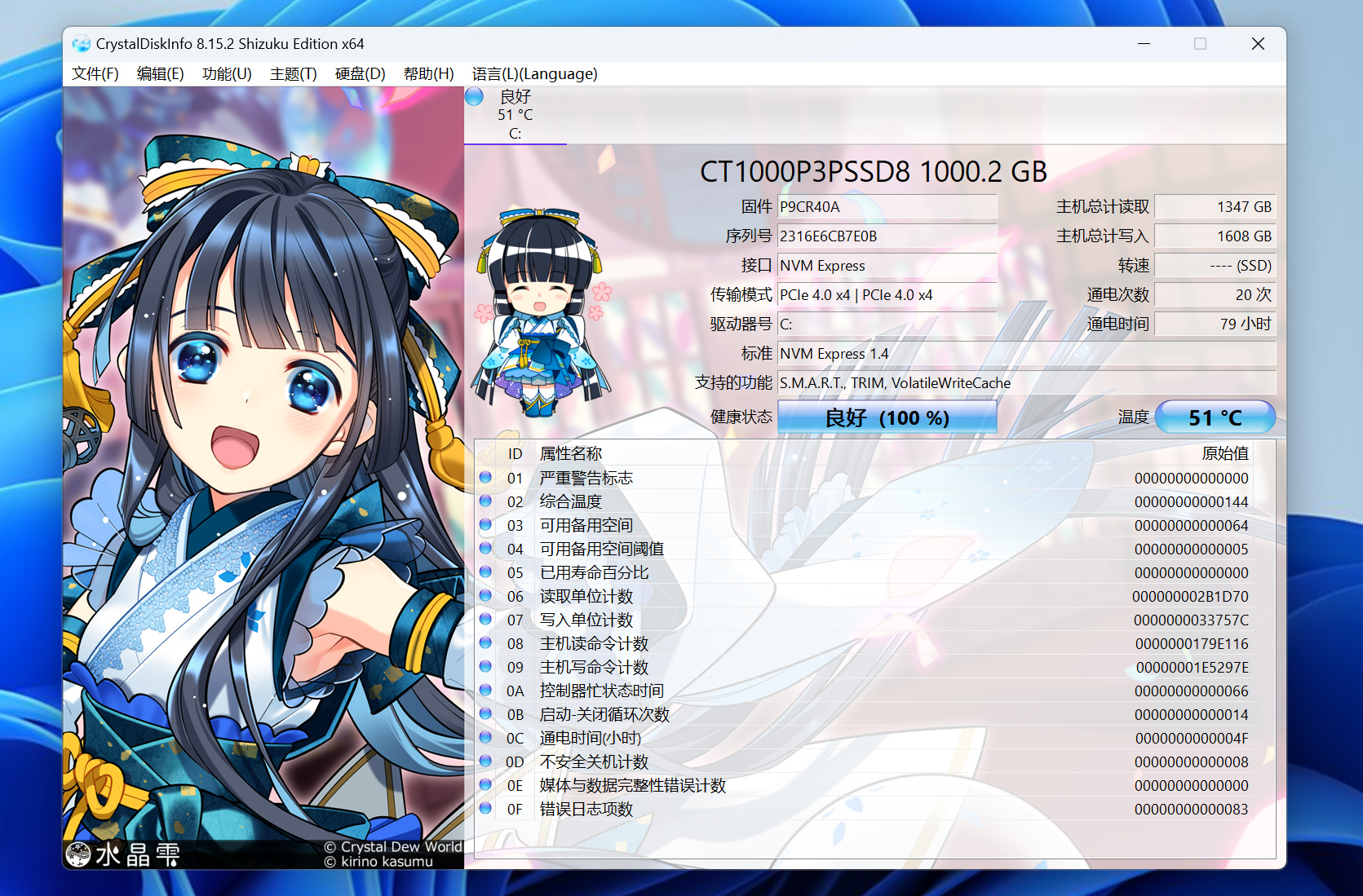Screen dimensions: 1363x896
Task: Click the 良好 (100 %) health status button
Action: [x=887, y=417]
